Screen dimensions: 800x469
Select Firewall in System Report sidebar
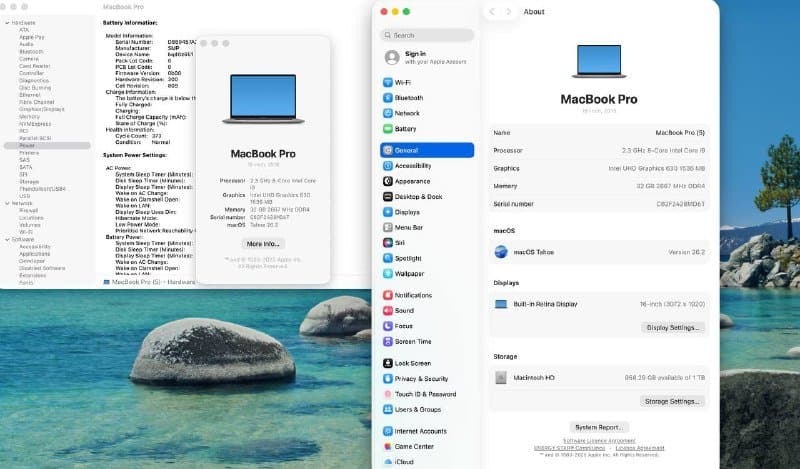29,210
